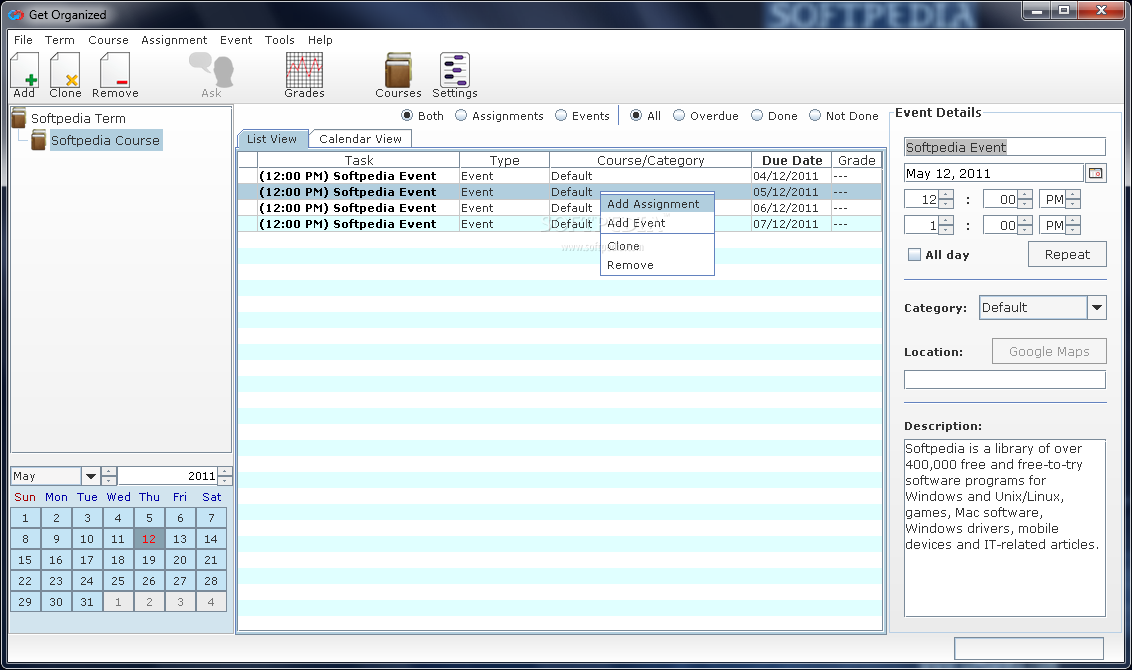The image size is (1132, 670).
Task: Select Softpedia Course in the tree
Action: [105, 140]
